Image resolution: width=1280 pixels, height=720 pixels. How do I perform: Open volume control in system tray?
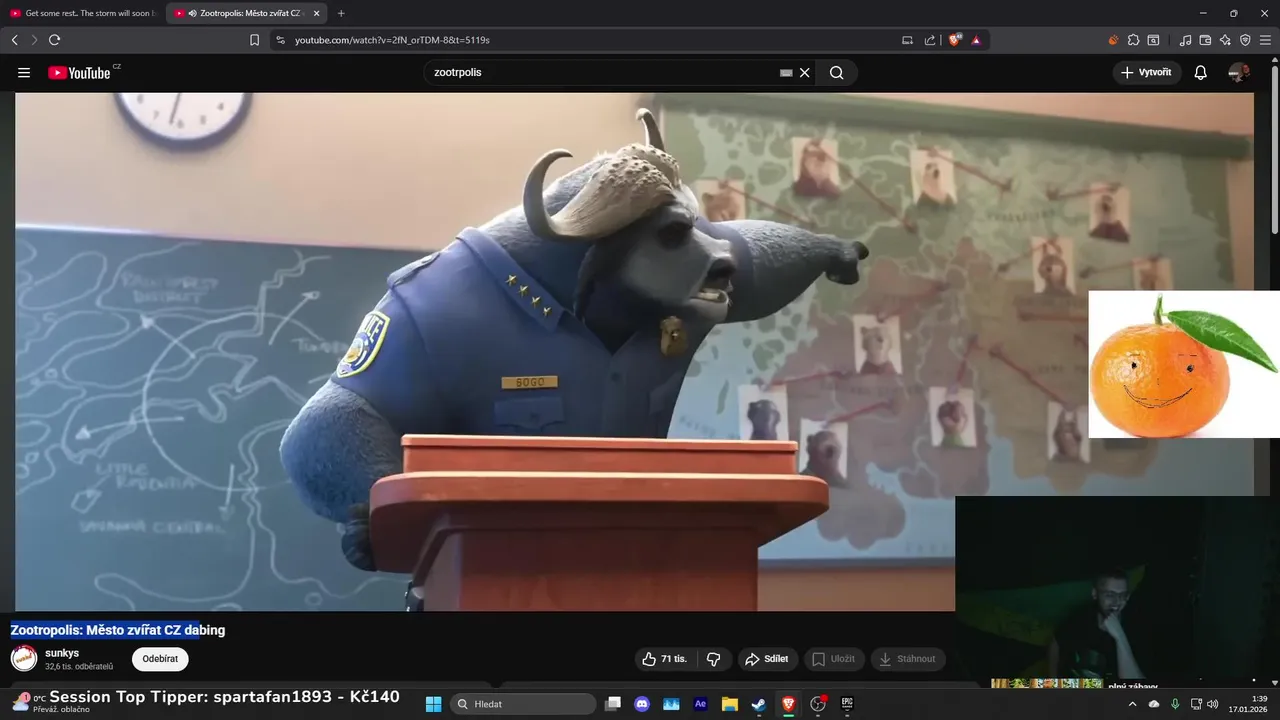coord(1212,704)
